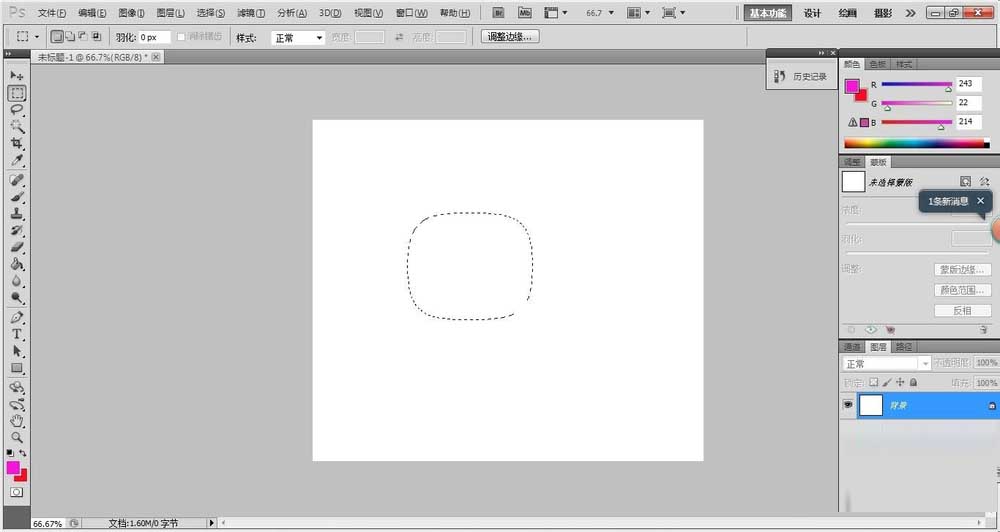This screenshot has width=1000, height=532.
Task: Select the Spot Healing Brush tool
Action: [17, 180]
